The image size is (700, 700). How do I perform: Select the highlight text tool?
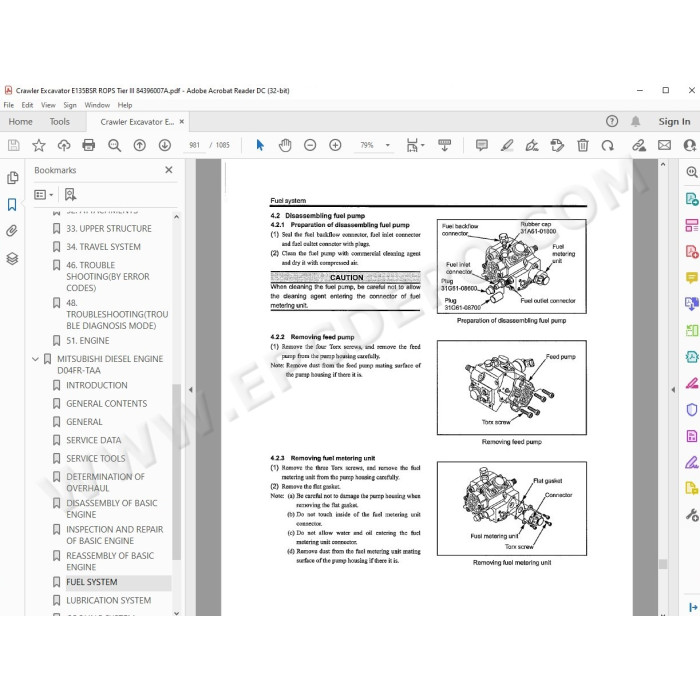507,145
